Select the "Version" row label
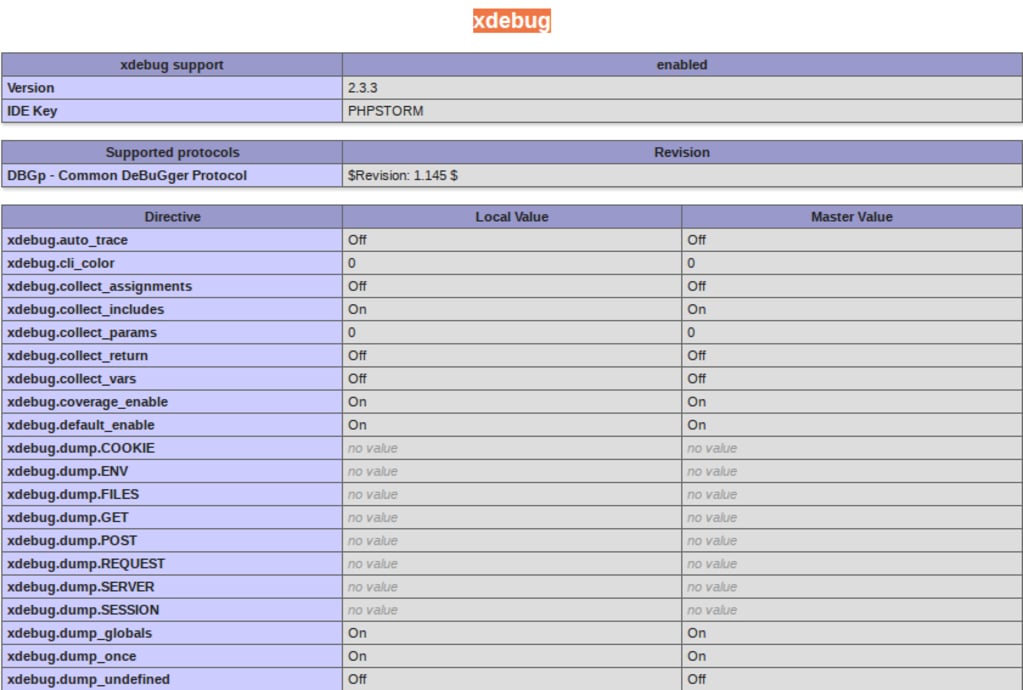The image size is (1023, 690). click(172, 88)
